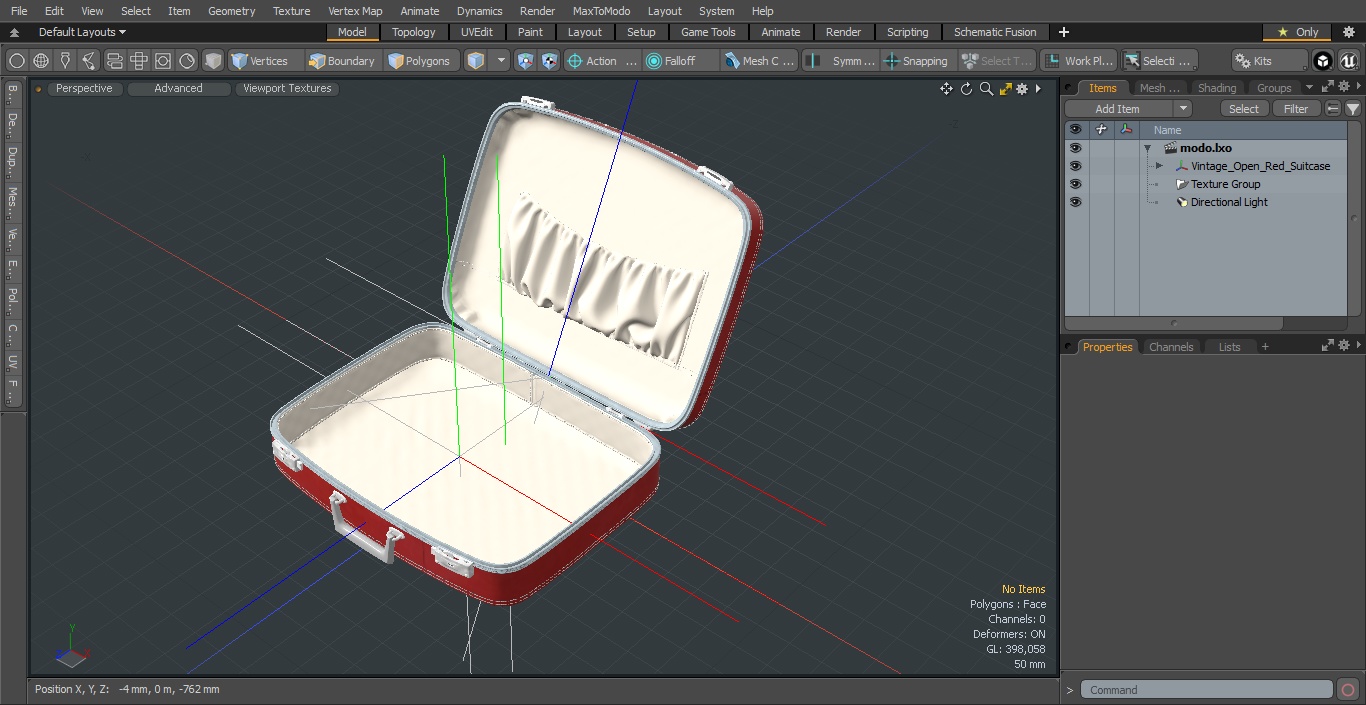The image size is (1366, 705).
Task: Toggle visibility of Texture Group
Action: (1075, 184)
